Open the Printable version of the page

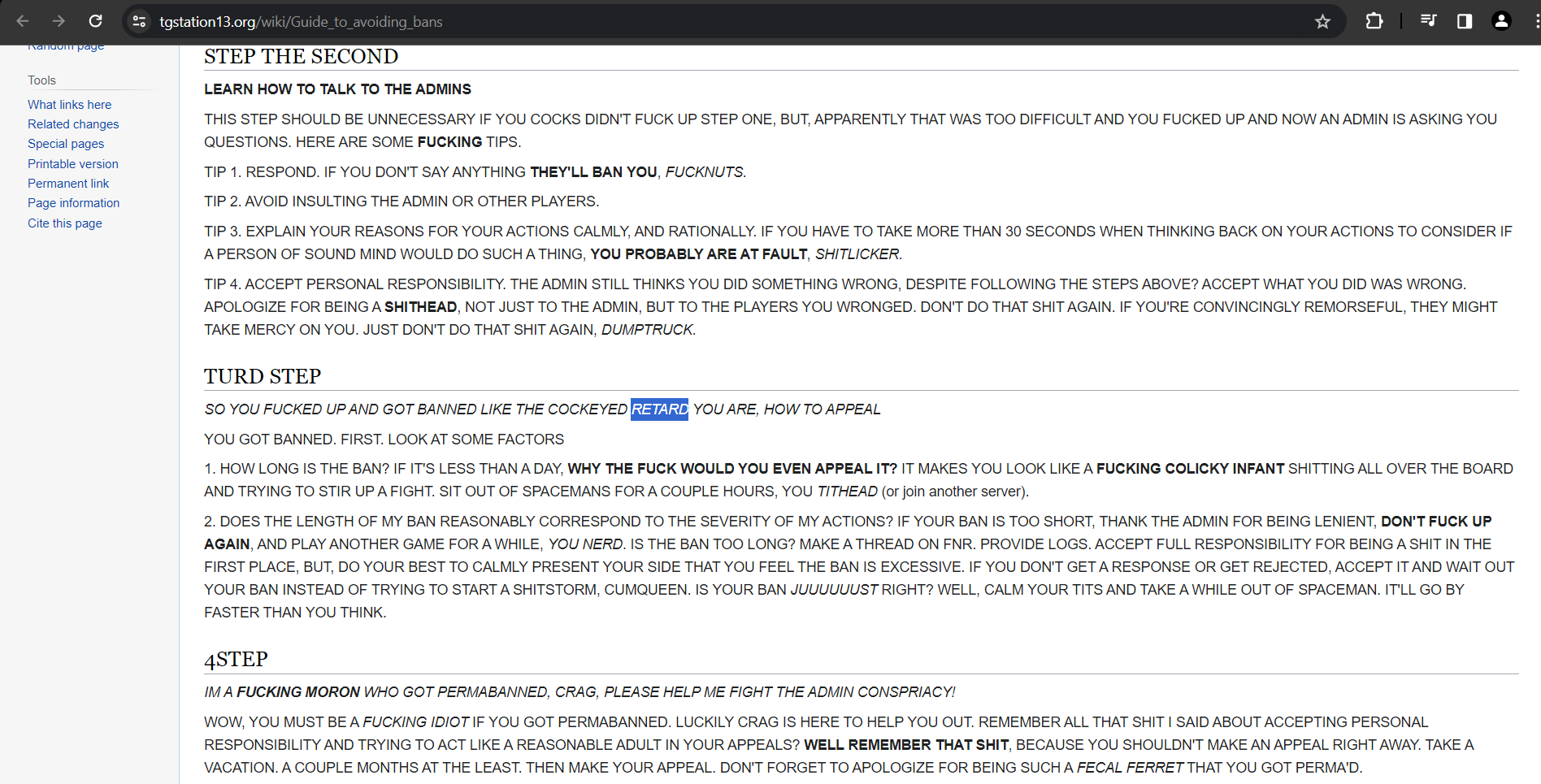point(72,164)
